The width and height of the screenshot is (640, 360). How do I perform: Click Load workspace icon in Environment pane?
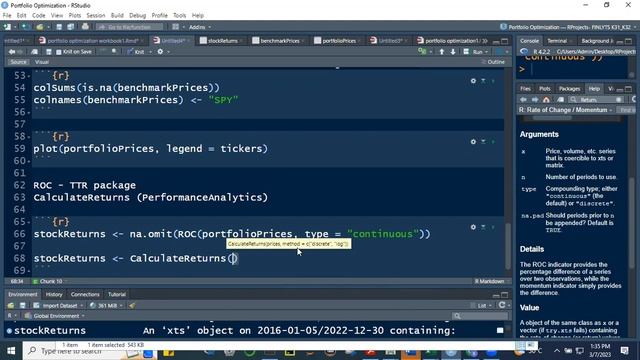tap(11, 305)
